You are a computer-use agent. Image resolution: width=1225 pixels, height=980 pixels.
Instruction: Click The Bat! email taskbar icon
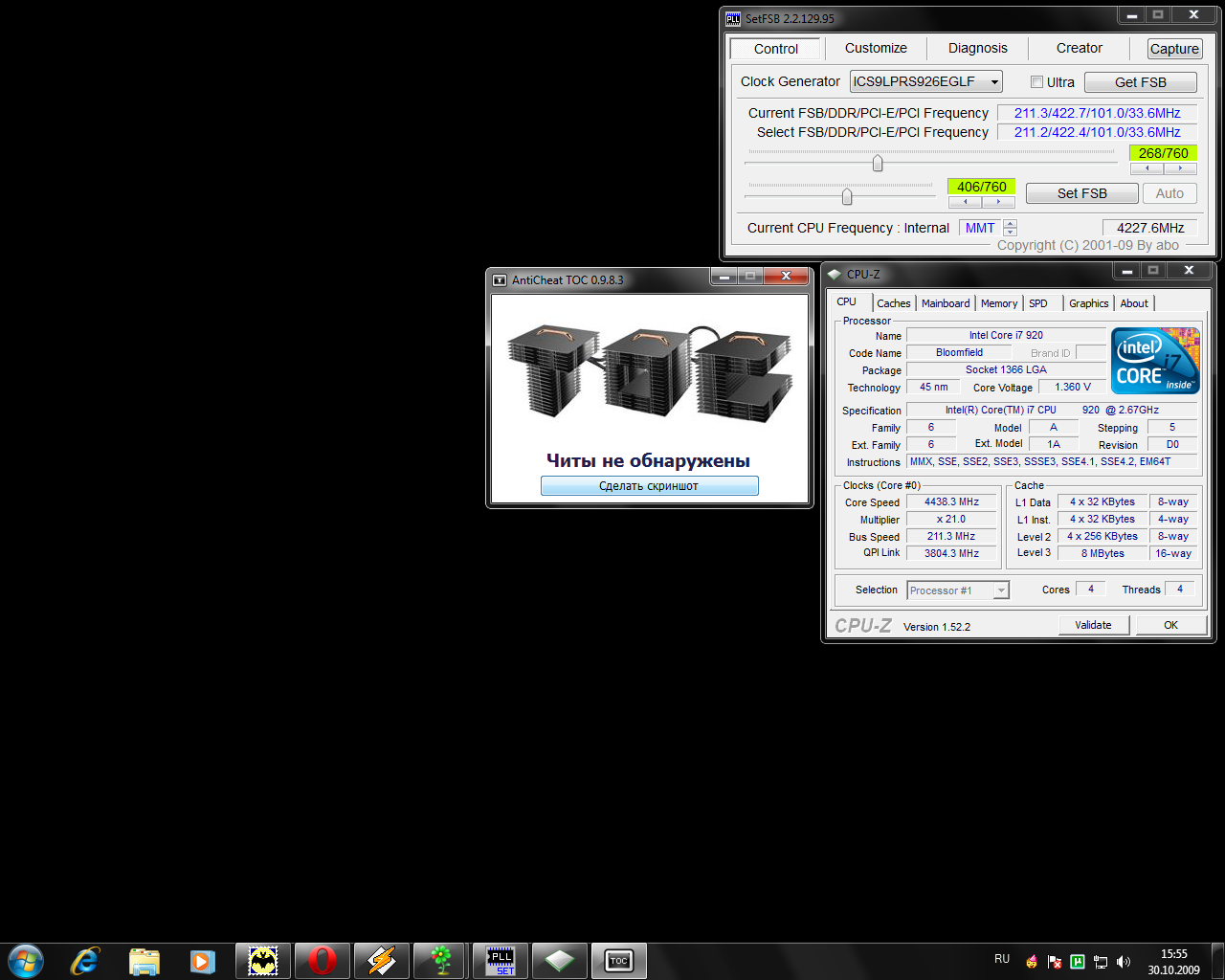coord(263,961)
